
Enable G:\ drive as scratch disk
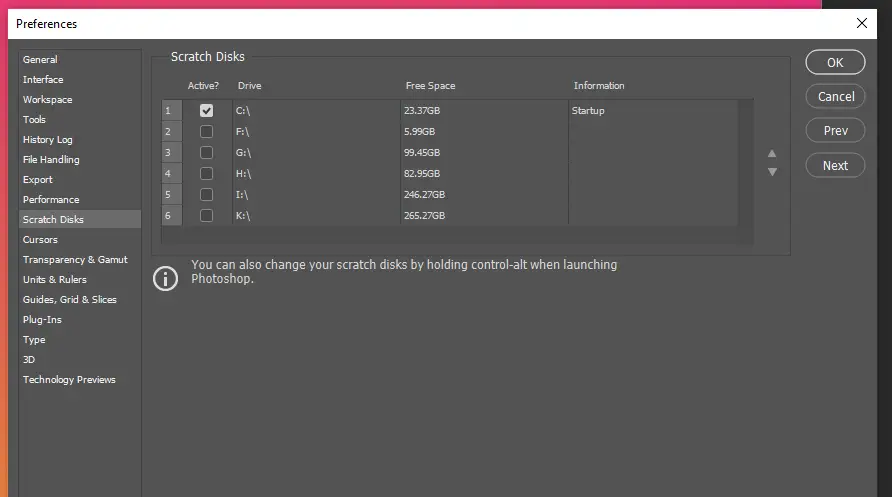207,152
